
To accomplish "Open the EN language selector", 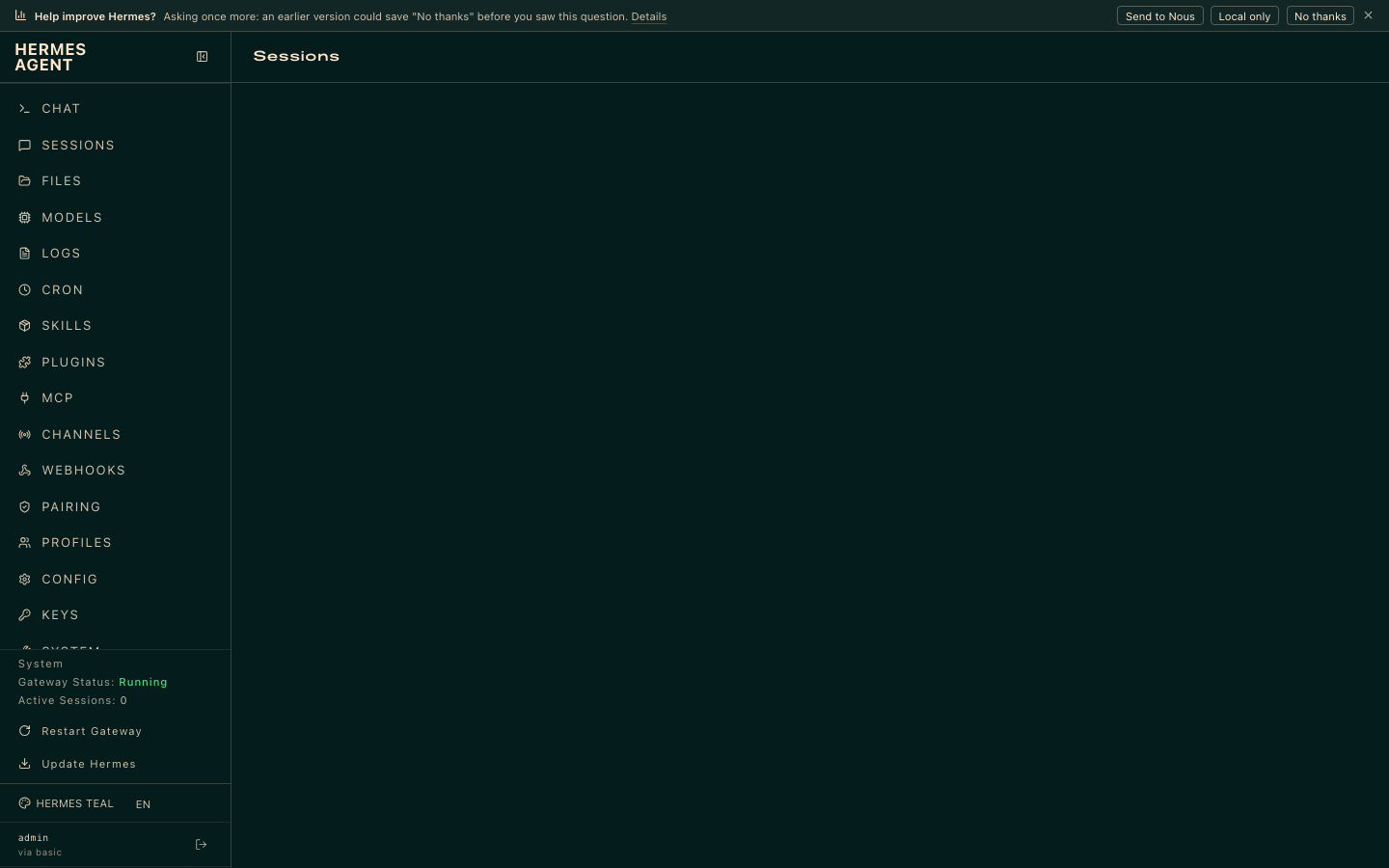I will (x=143, y=804).
